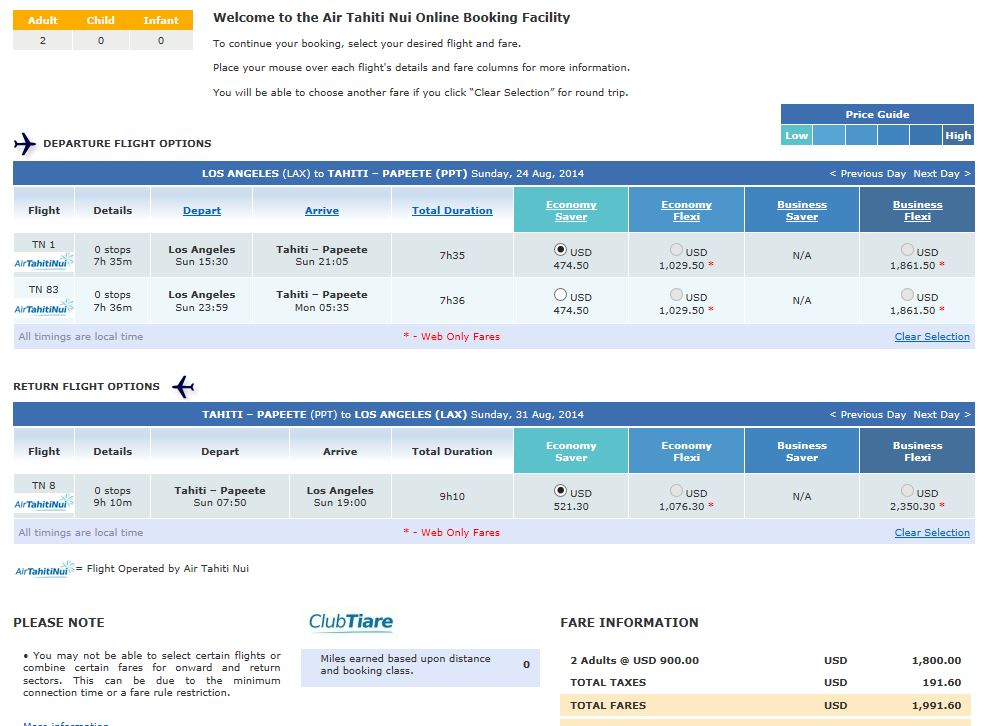Clear Selection for the return flight
Screen dimensions: 986x726
(932, 533)
